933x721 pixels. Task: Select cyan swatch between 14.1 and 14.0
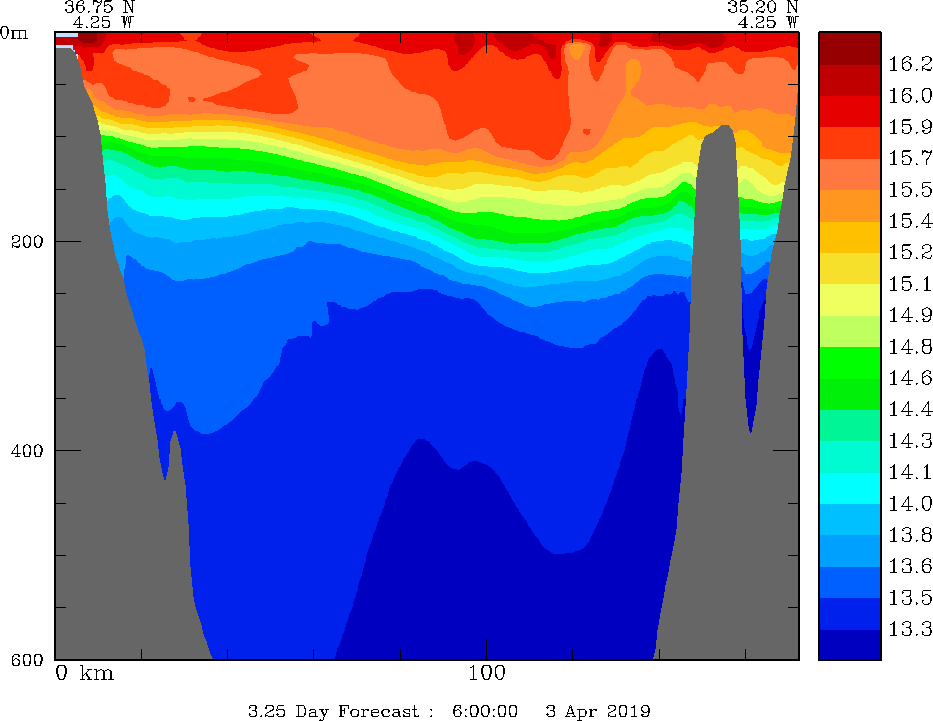pyautogui.click(x=850, y=488)
